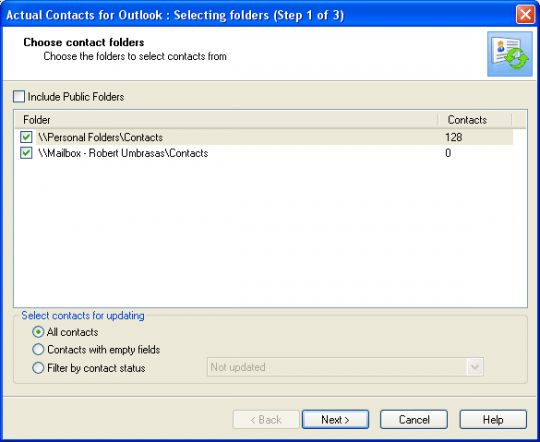The height and width of the screenshot is (442, 540).
Task: Sort by the Contacts column header
Action: [x=475, y=120]
